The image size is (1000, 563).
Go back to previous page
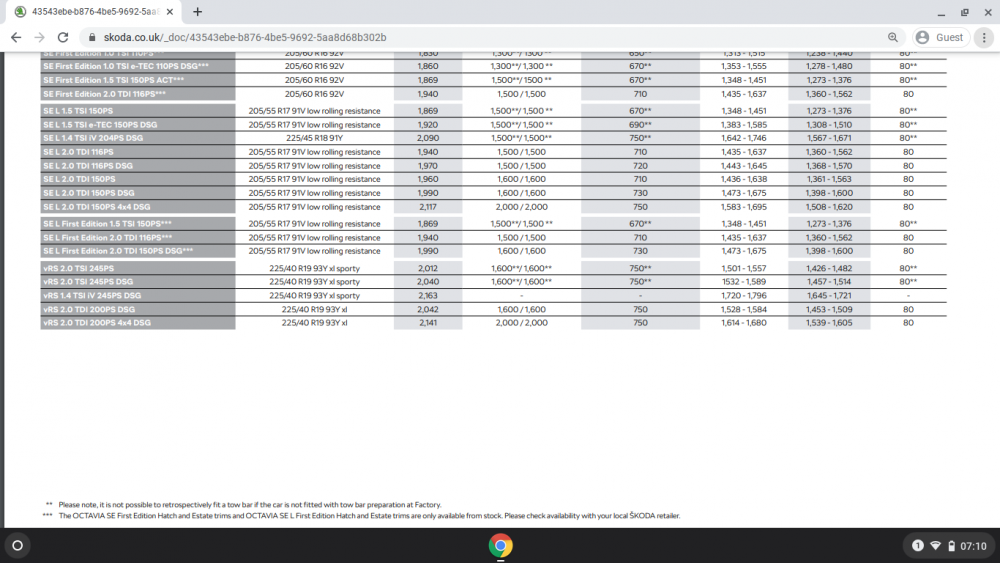16,38
